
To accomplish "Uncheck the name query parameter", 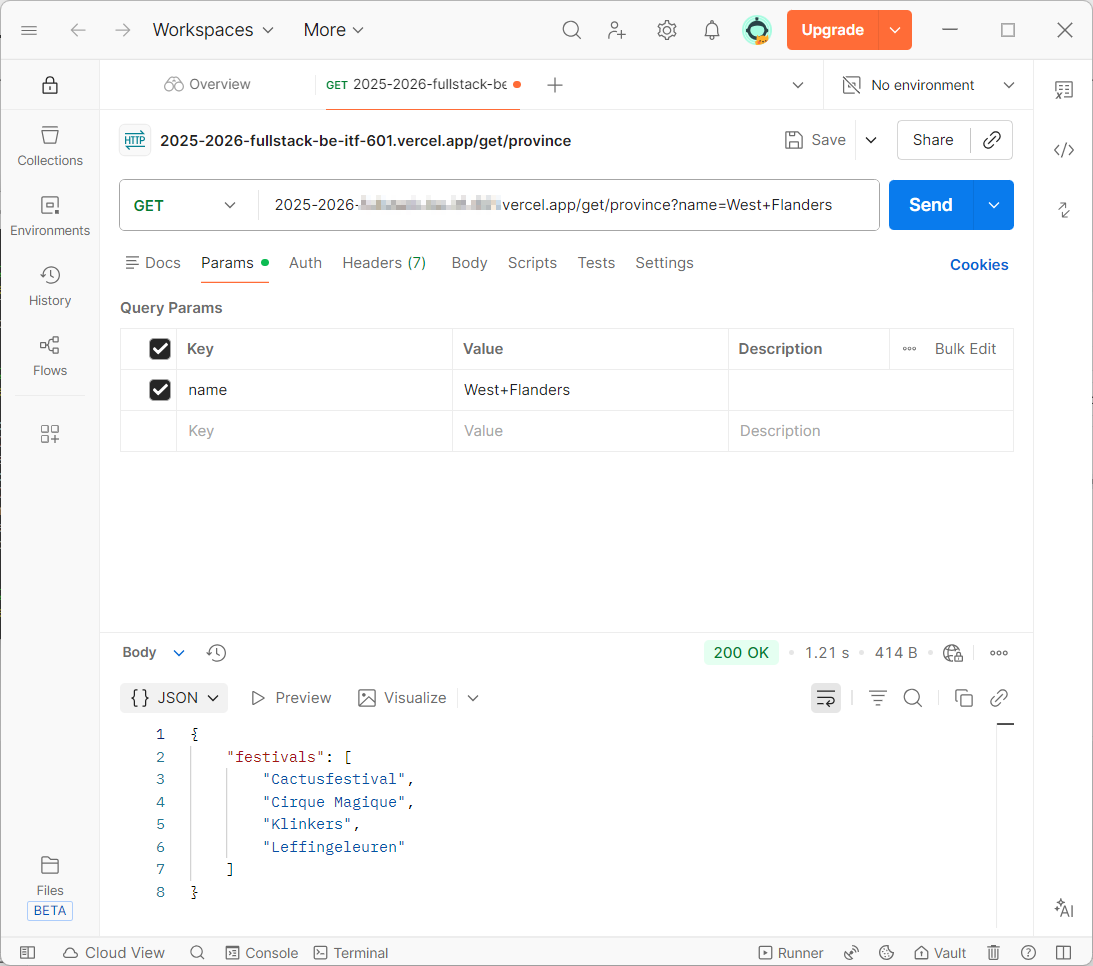I will (x=160, y=389).
